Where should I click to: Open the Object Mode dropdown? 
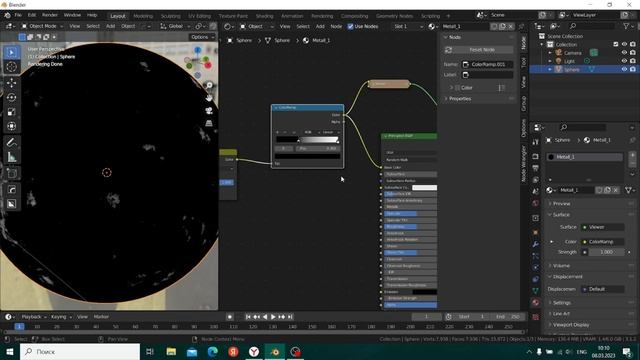point(42,26)
